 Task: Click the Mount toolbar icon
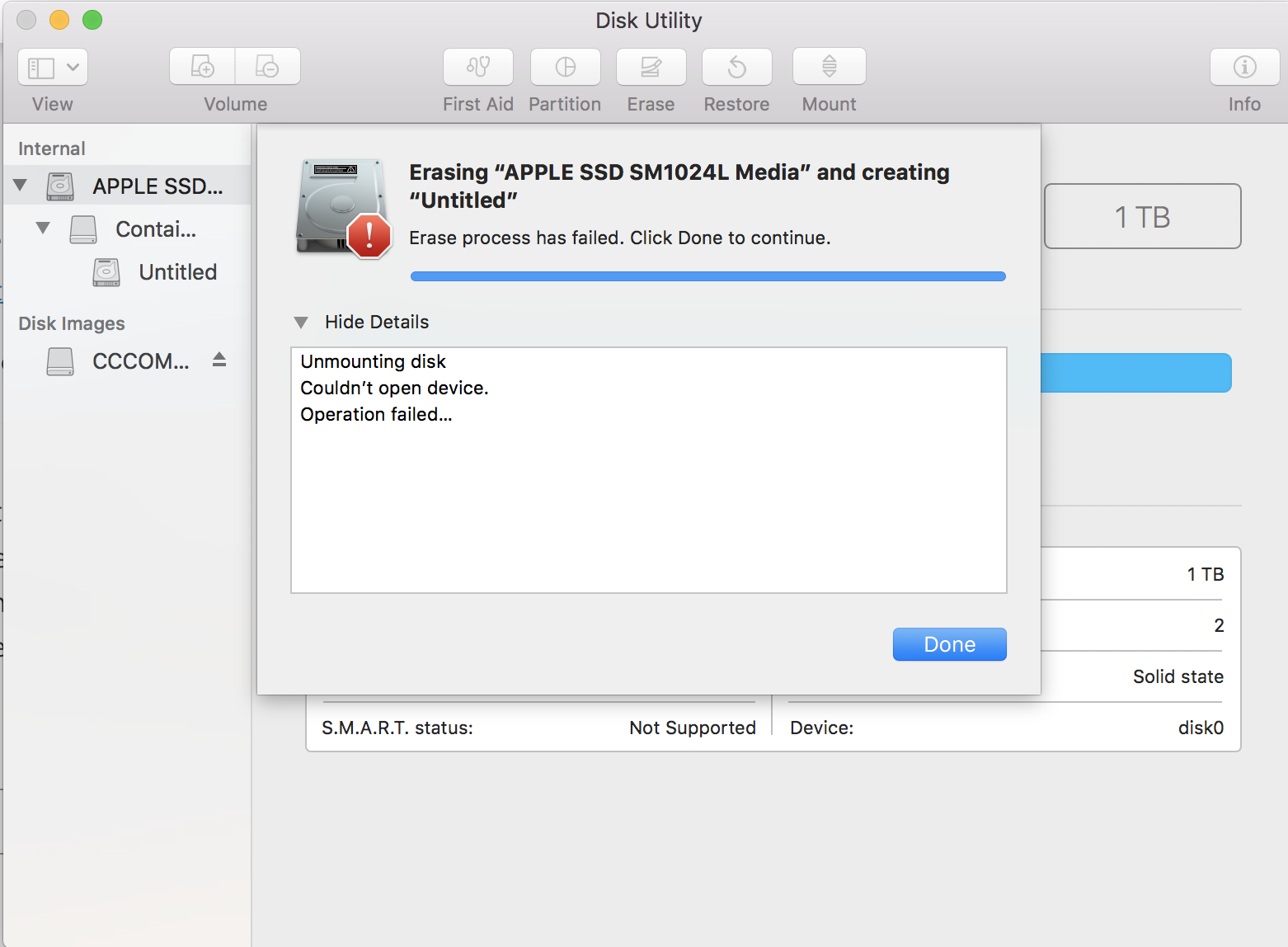[830, 67]
